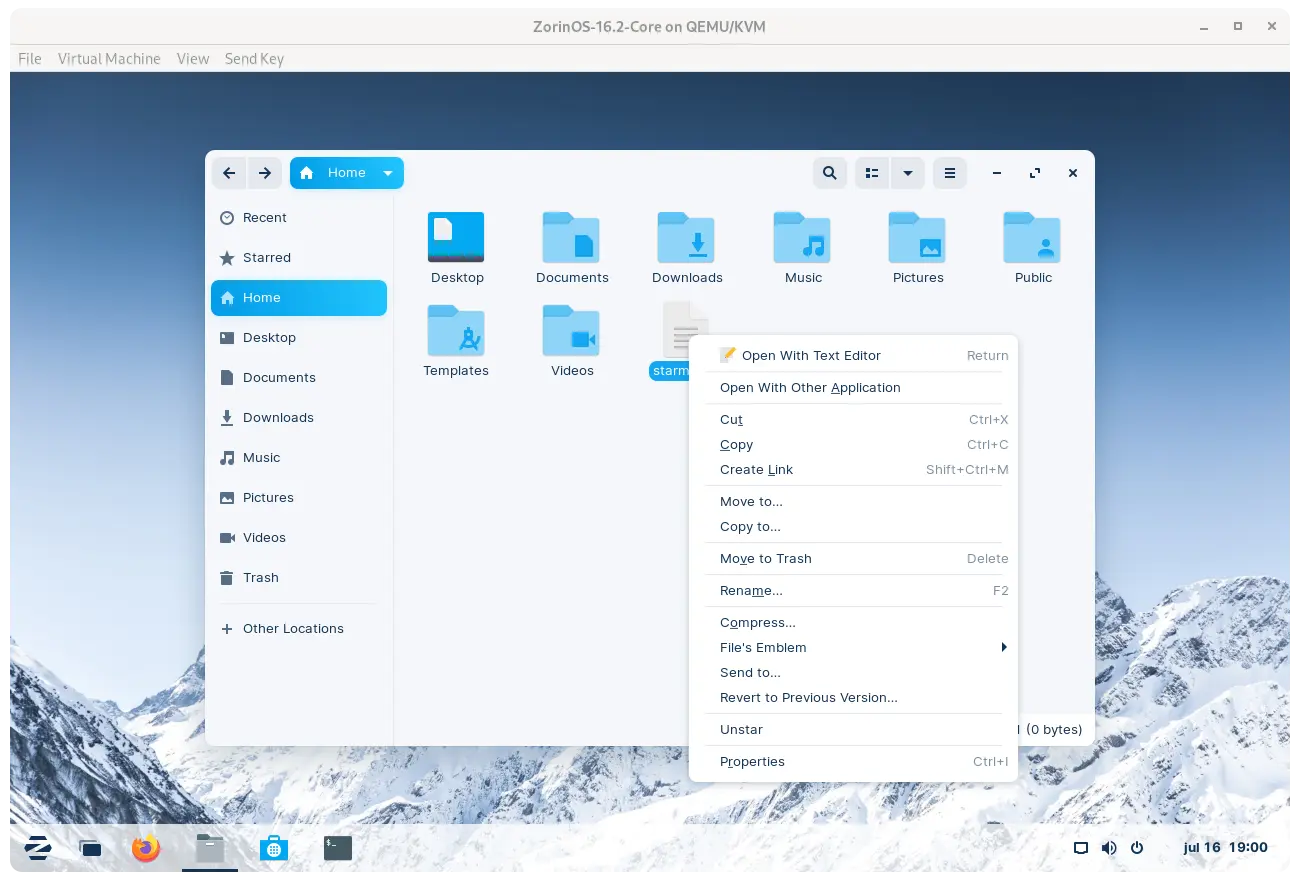Click Other Locations in the sidebar
Screen dimensions: 1300x882
(299, 629)
